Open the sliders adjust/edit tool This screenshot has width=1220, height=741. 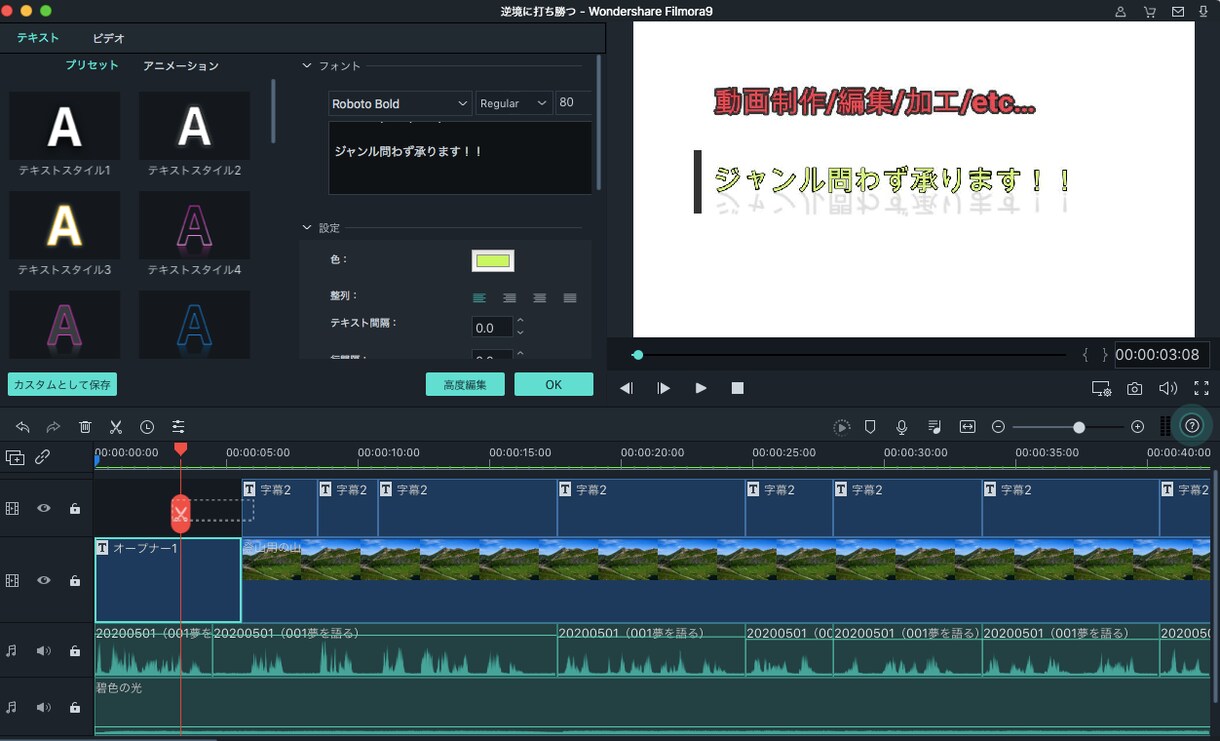(x=178, y=427)
